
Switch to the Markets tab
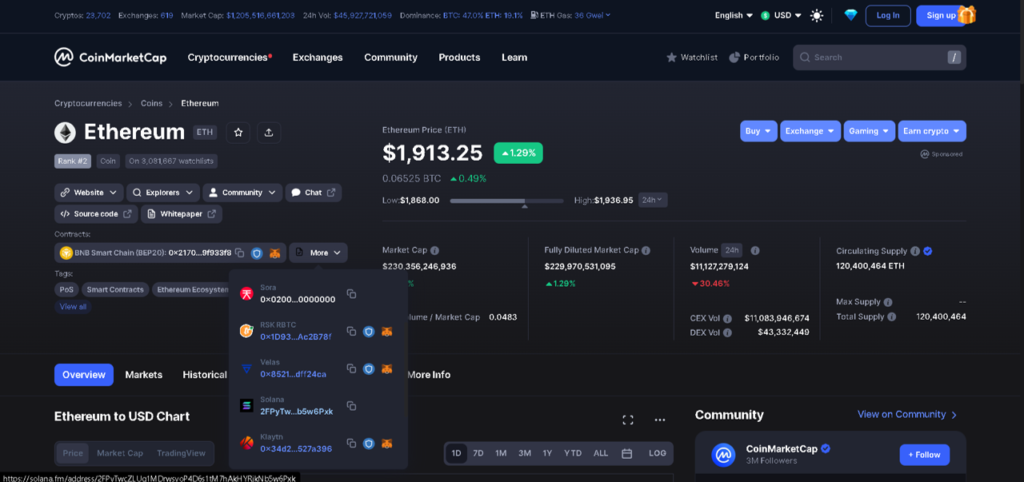click(144, 375)
